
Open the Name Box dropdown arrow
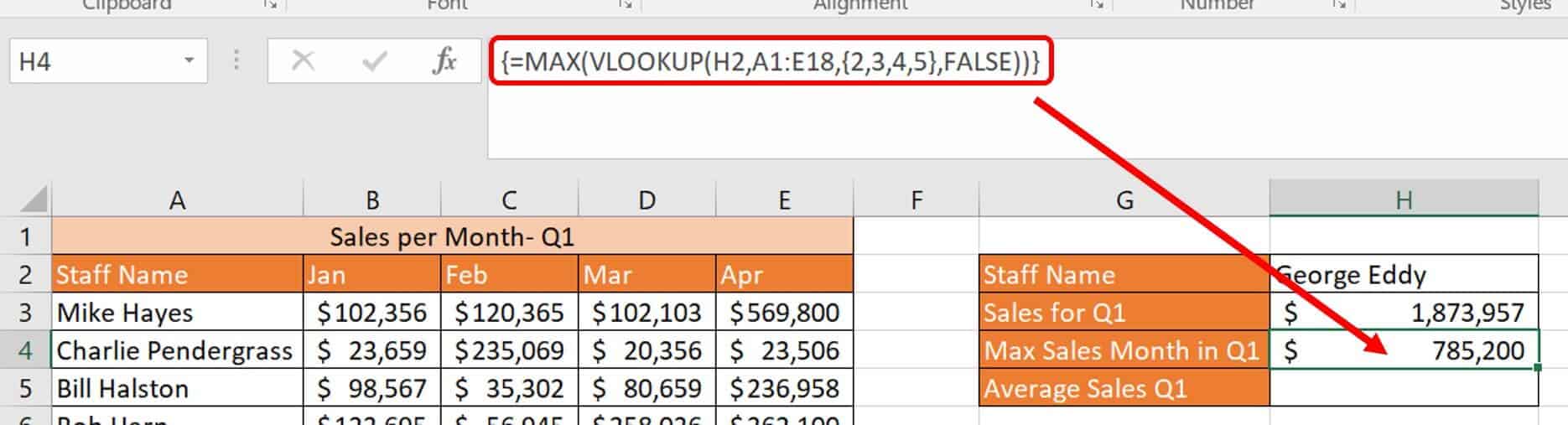[x=189, y=60]
